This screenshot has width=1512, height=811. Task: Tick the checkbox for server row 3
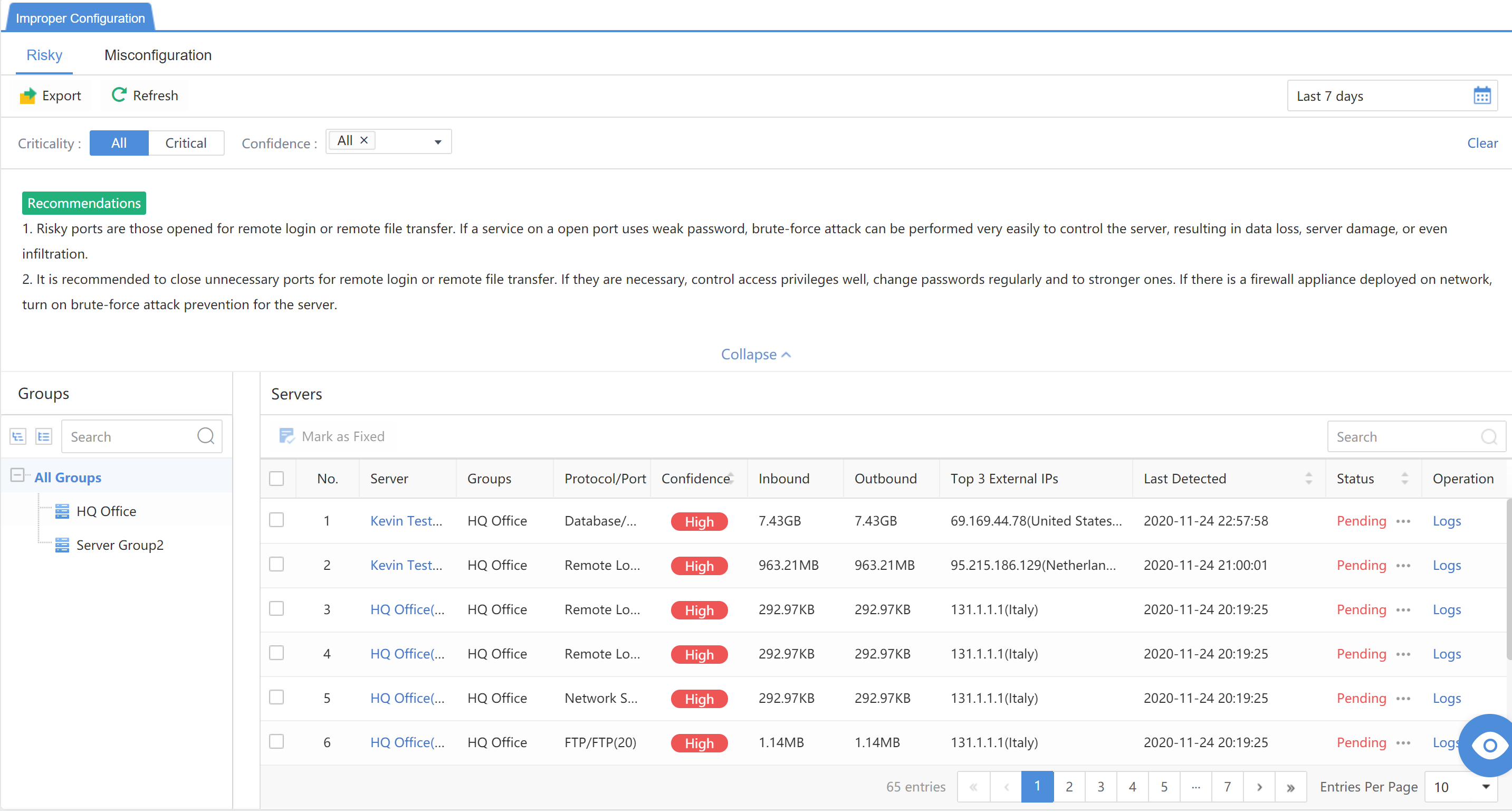click(276, 609)
